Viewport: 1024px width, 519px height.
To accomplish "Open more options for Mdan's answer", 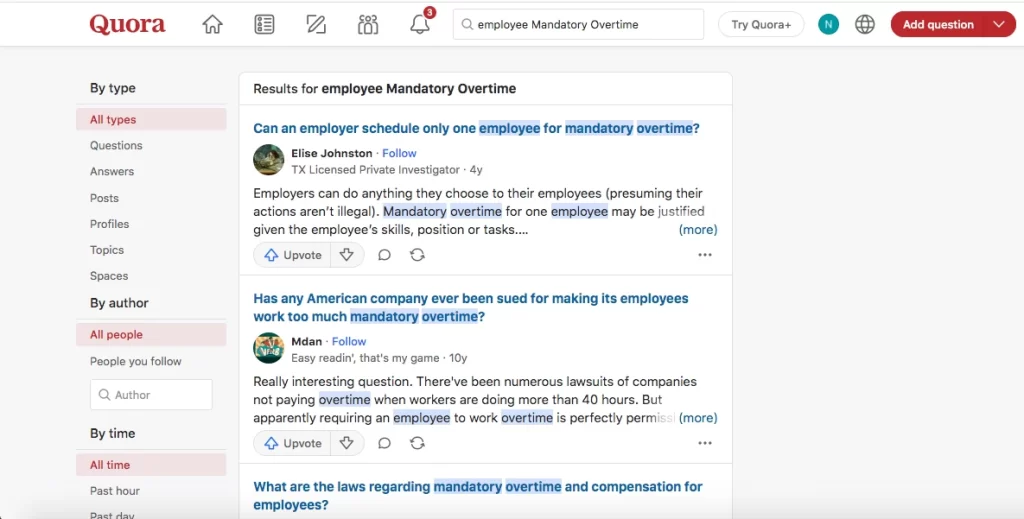I will pyautogui.click(x=705, y=443).
